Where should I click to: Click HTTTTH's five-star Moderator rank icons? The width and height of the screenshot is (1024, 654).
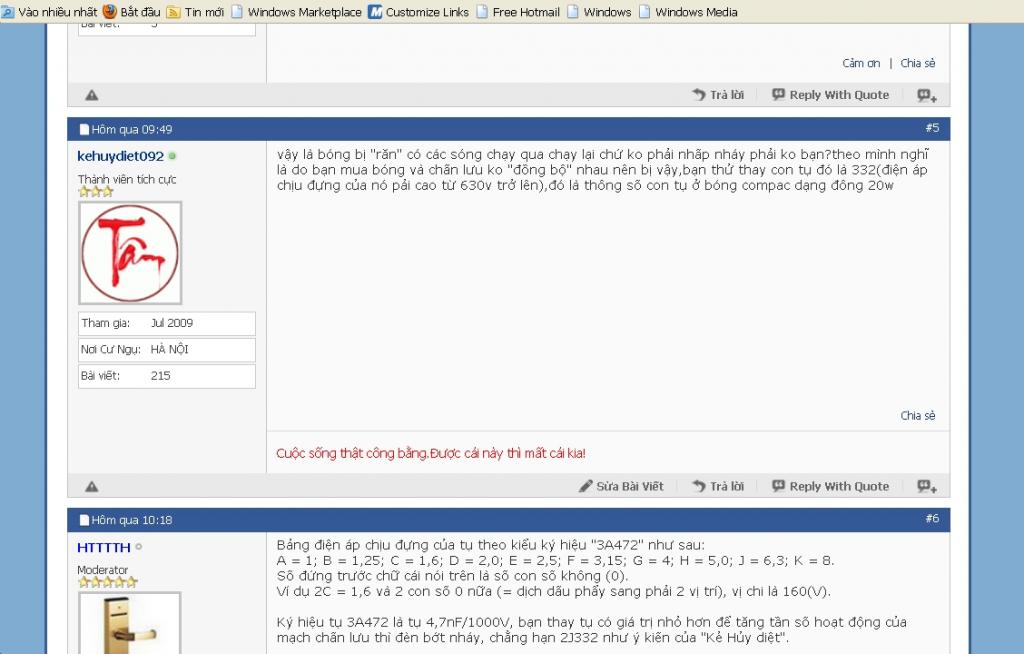(x=108, y=582)
